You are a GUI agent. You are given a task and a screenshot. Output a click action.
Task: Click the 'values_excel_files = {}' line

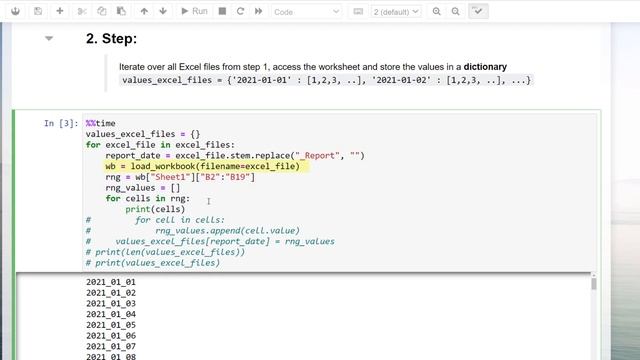(x=143, y=134)
